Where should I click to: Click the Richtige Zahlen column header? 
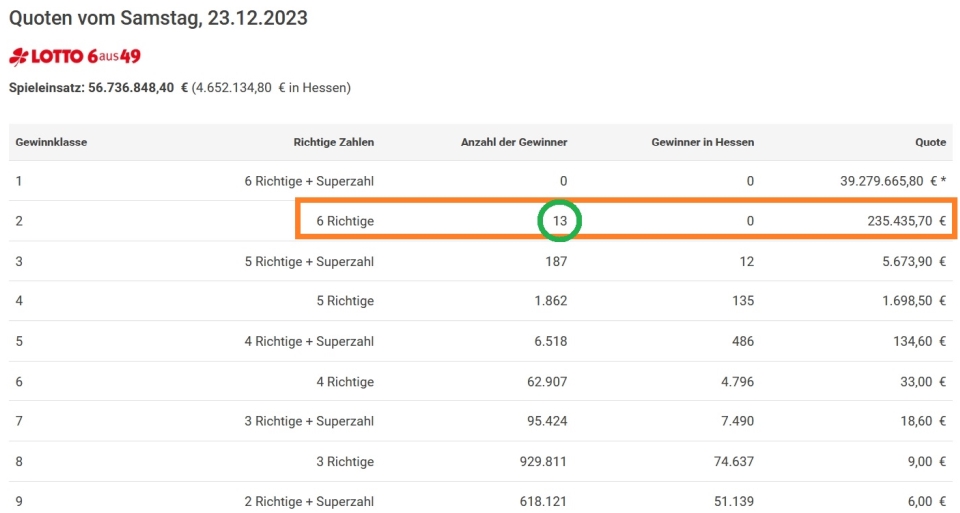(334, 142)
